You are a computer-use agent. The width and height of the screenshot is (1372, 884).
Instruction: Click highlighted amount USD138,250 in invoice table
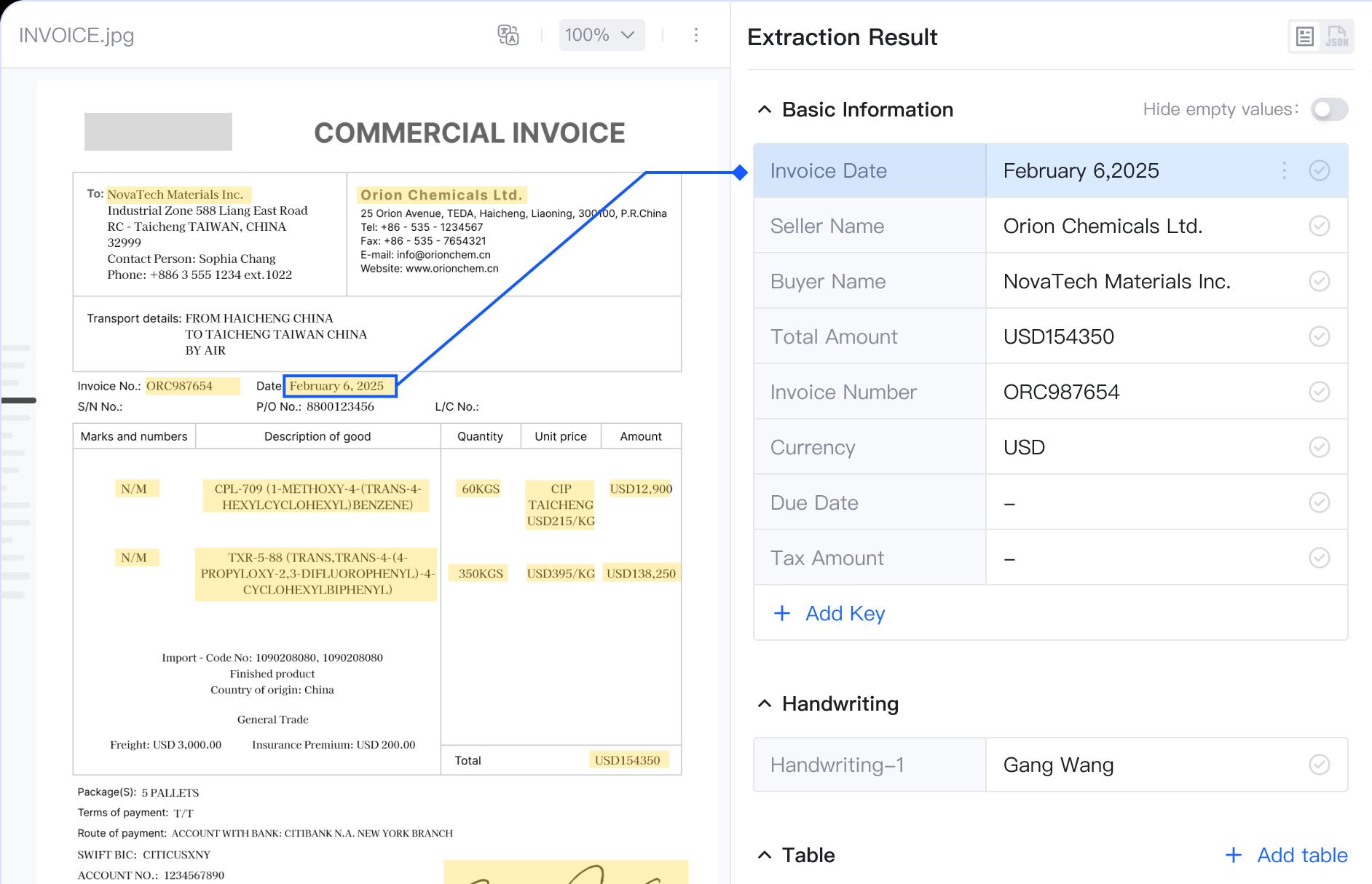click(x=641, y=573)
